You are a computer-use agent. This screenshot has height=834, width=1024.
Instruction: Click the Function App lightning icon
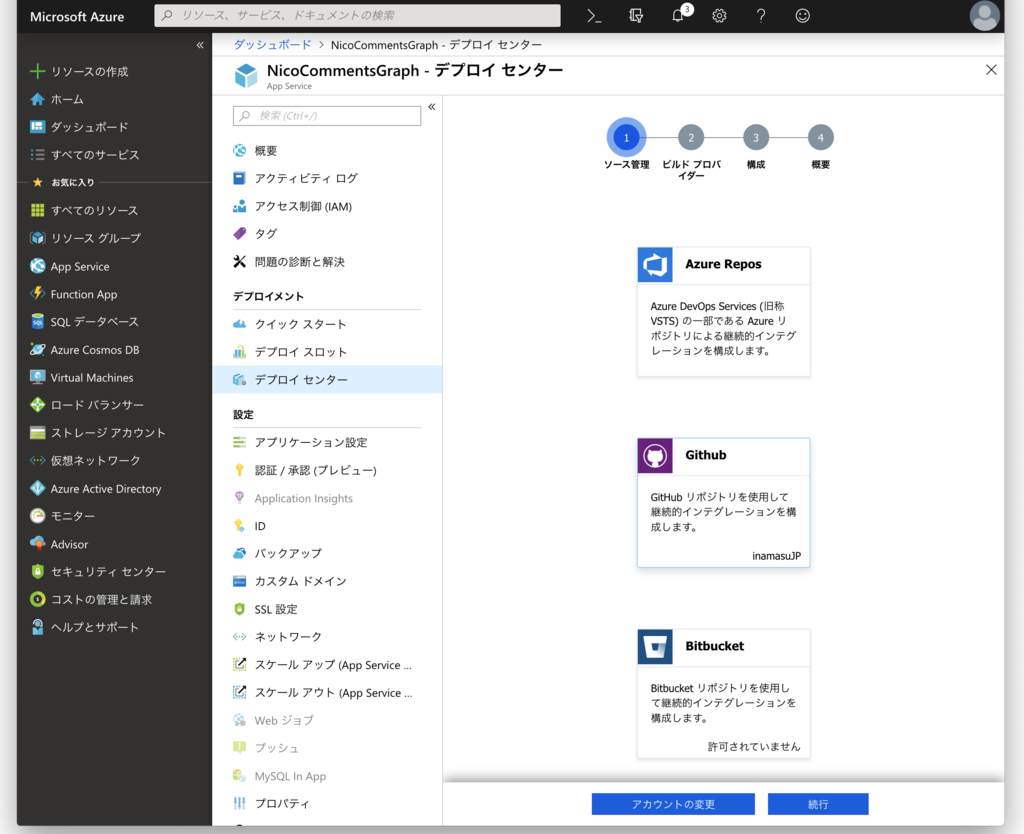click(x=38, y=294)
